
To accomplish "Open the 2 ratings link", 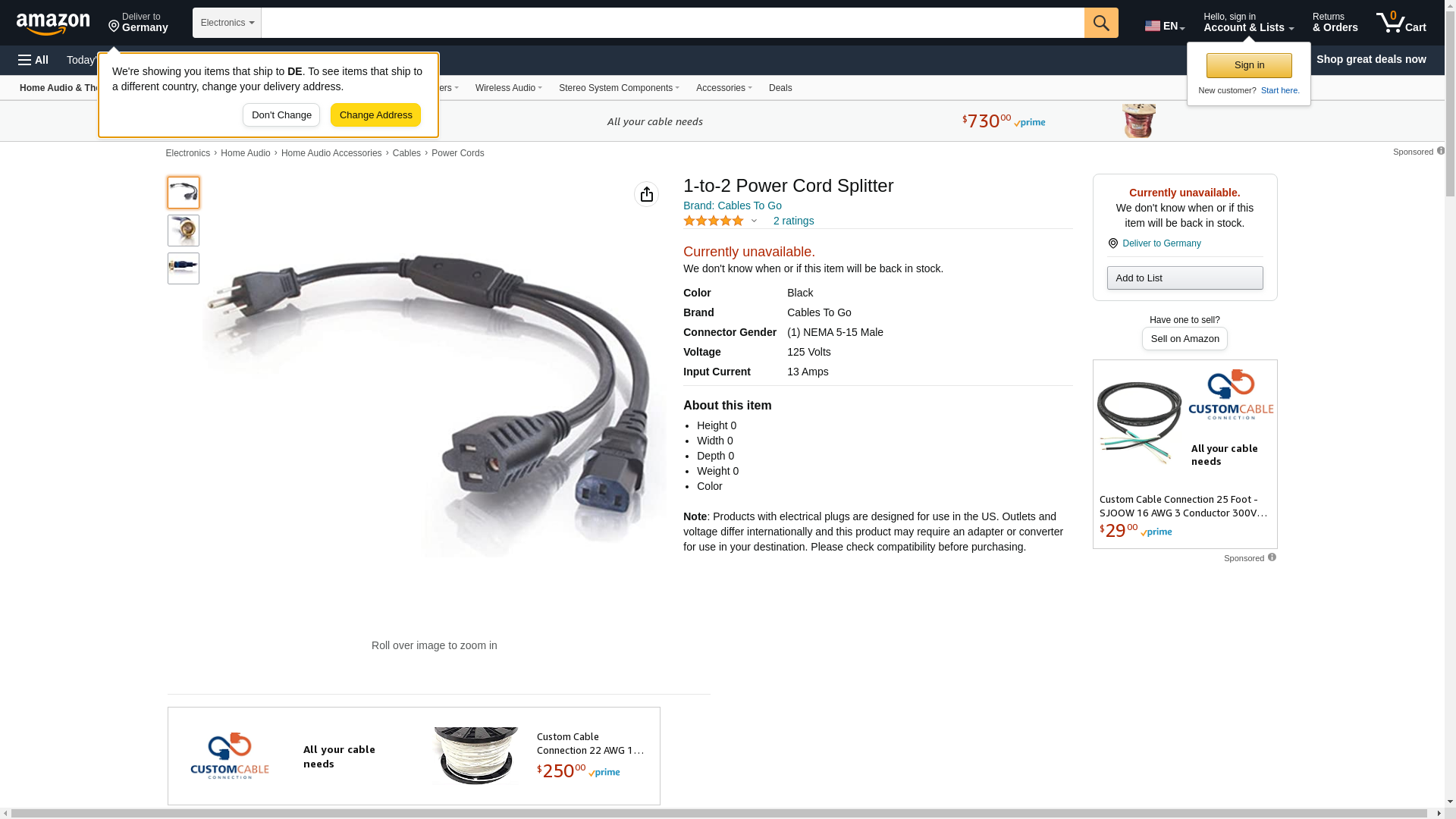I will [x=793, y=221].
